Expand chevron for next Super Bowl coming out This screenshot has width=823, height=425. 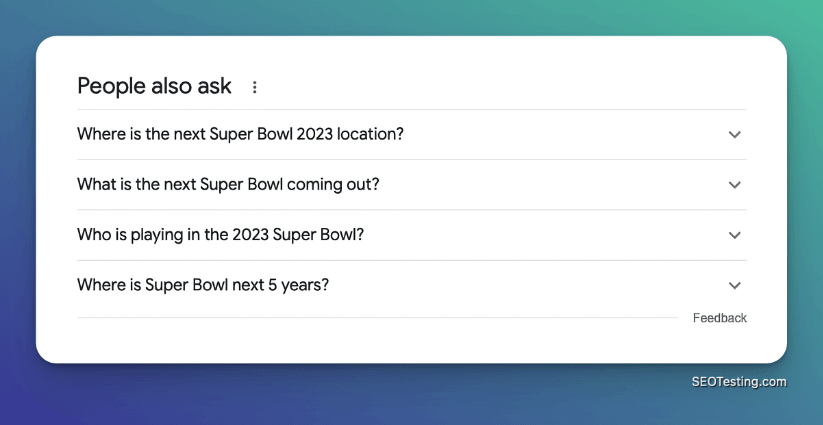pyautogui.click(x=734, y=185)
